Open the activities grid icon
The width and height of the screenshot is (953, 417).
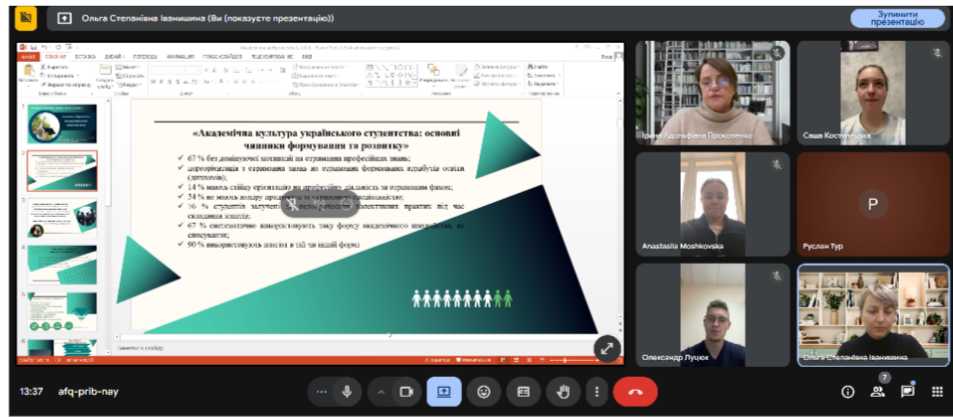937,391
